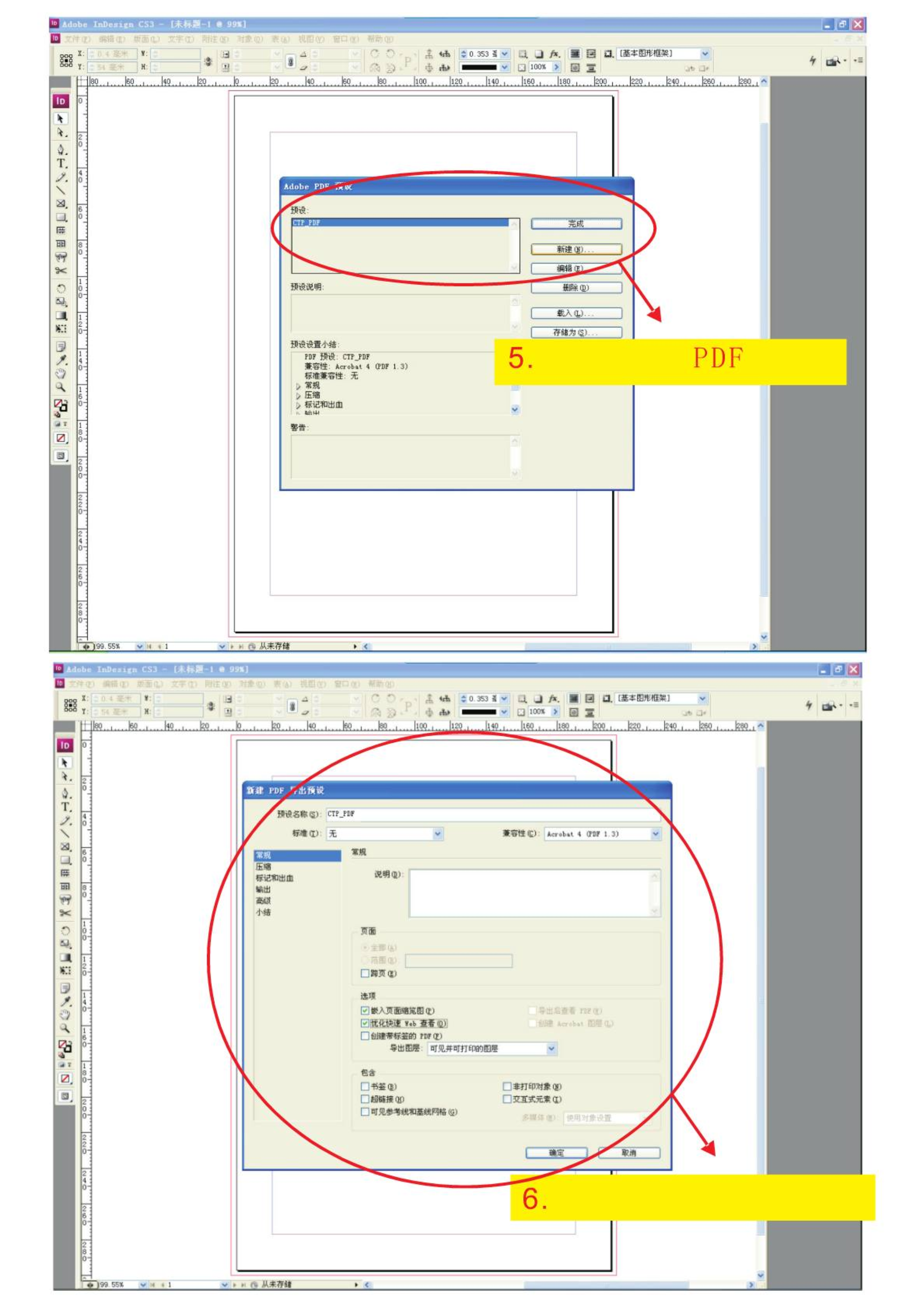The height and width of the screenshot is (1307, 924).
Task: Select 常规 general section in lower dialog
Action: (x=297, y=855)
